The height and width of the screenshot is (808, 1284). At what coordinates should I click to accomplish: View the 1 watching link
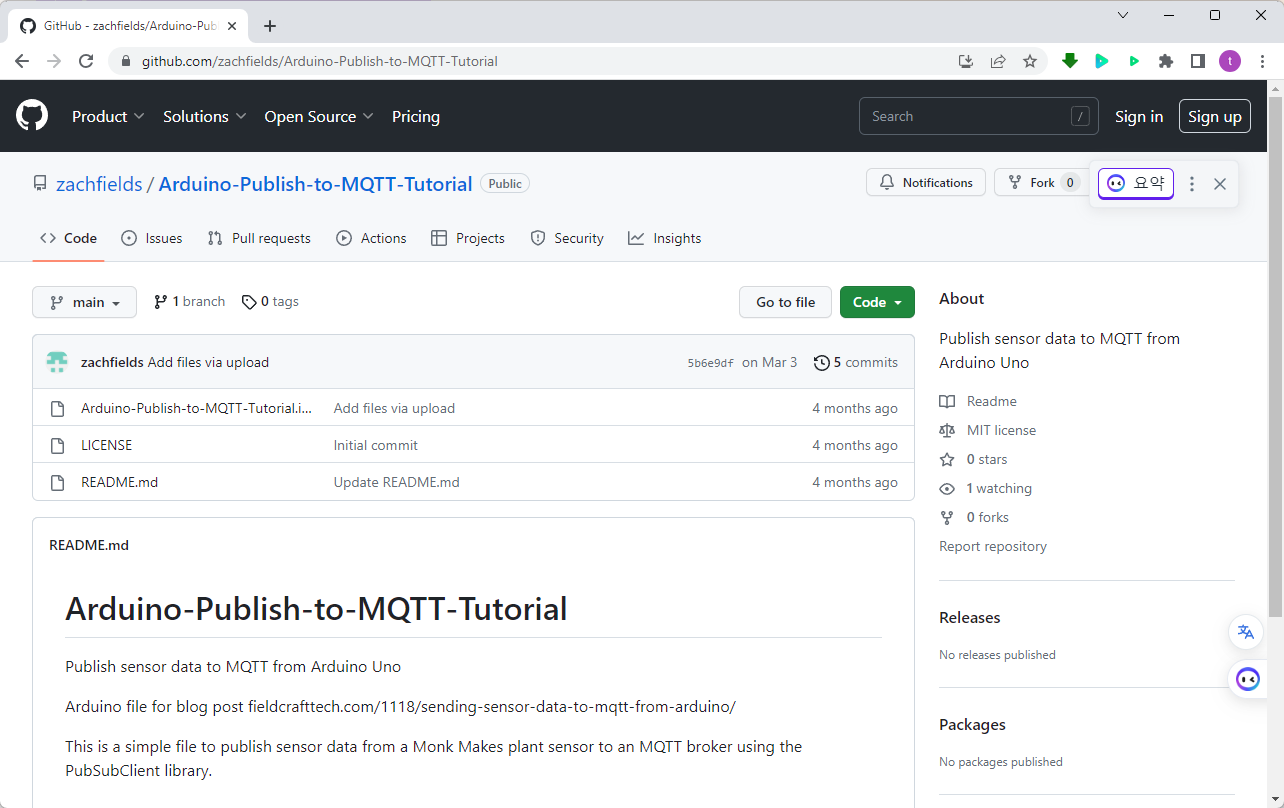pyautogui.click(x=986, y=488)
